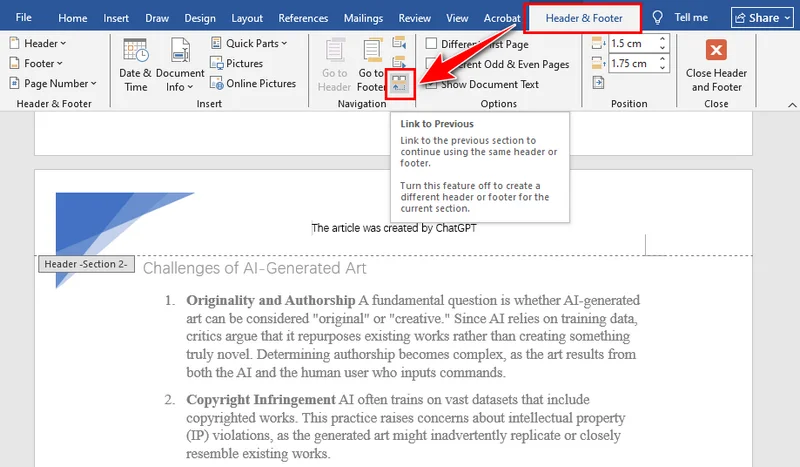
Task: Click the header text 'The article was created by ChatGPT'
Action: [394, 228]
